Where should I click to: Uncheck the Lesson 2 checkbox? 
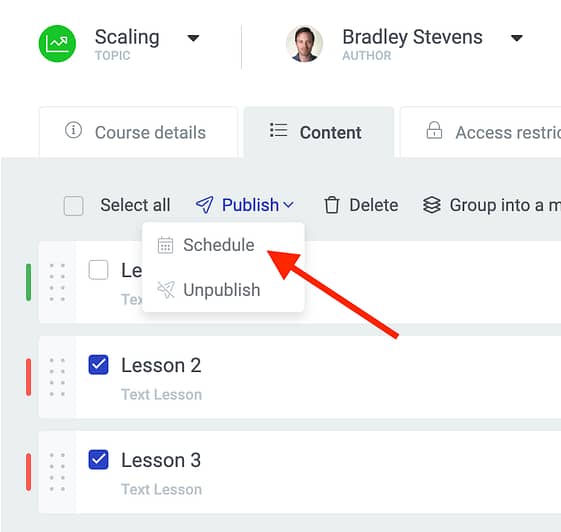[x=98, y=365]
